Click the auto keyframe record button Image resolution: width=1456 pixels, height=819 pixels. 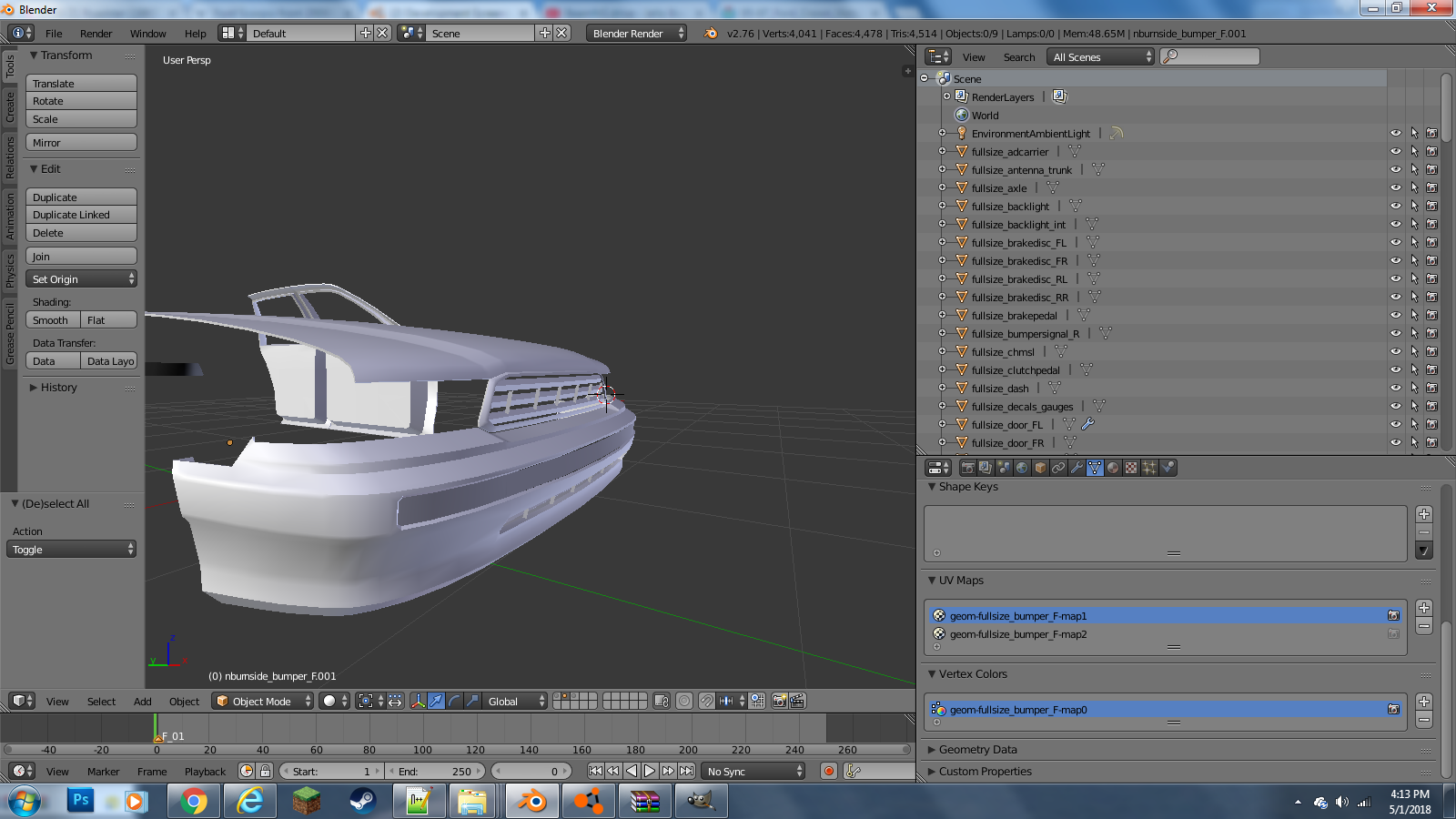click(x=829, y=771)
